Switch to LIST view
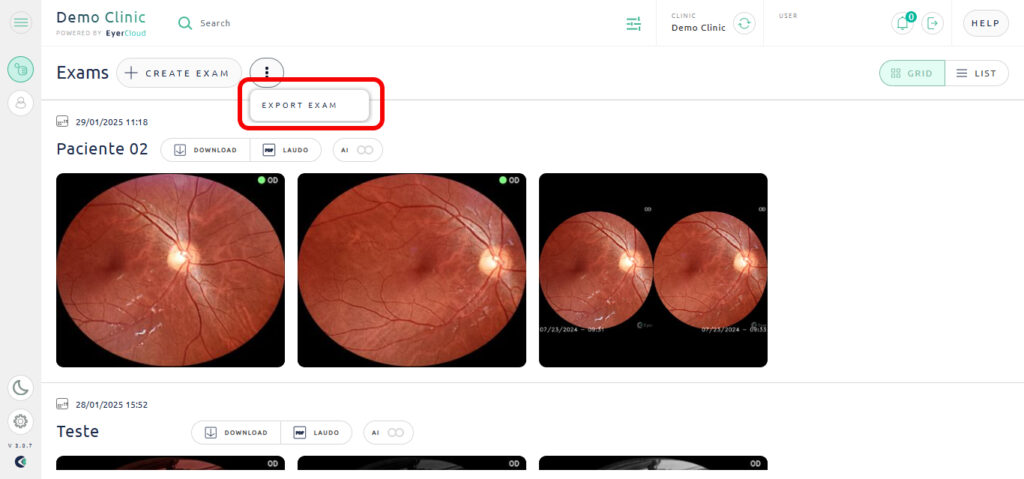This screenshot has height=479, width=1024. pyautogui.click(x=976, y=73)
